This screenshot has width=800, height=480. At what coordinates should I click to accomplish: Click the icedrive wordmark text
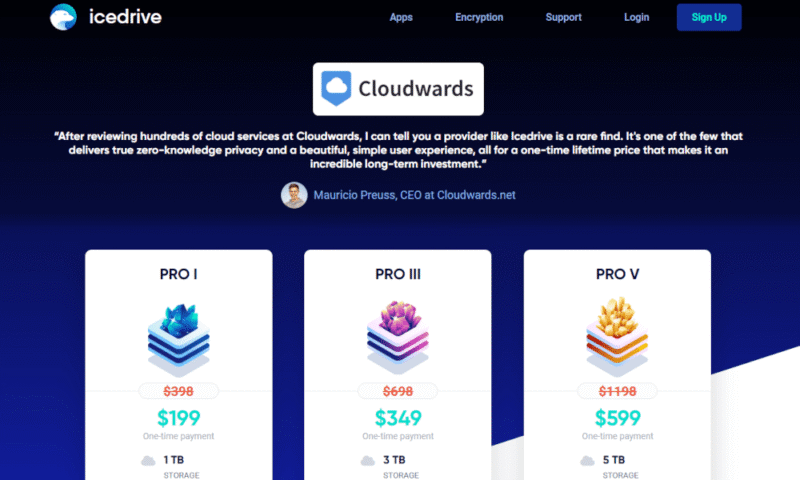[x=125, y=17]
